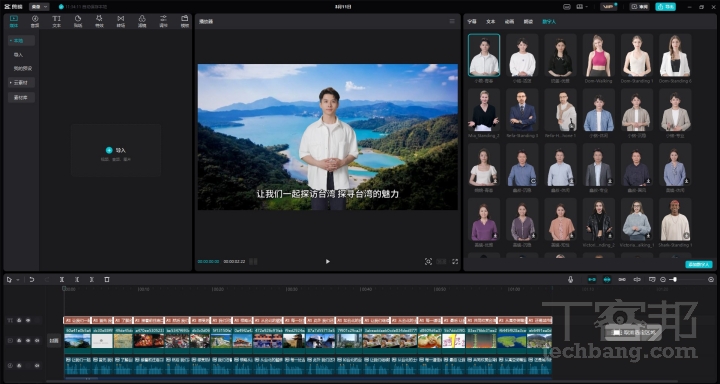Open the layout dropdown in title bar
Image resolution: width=720 pixels, height=384 pixels.
coord(582,7)
